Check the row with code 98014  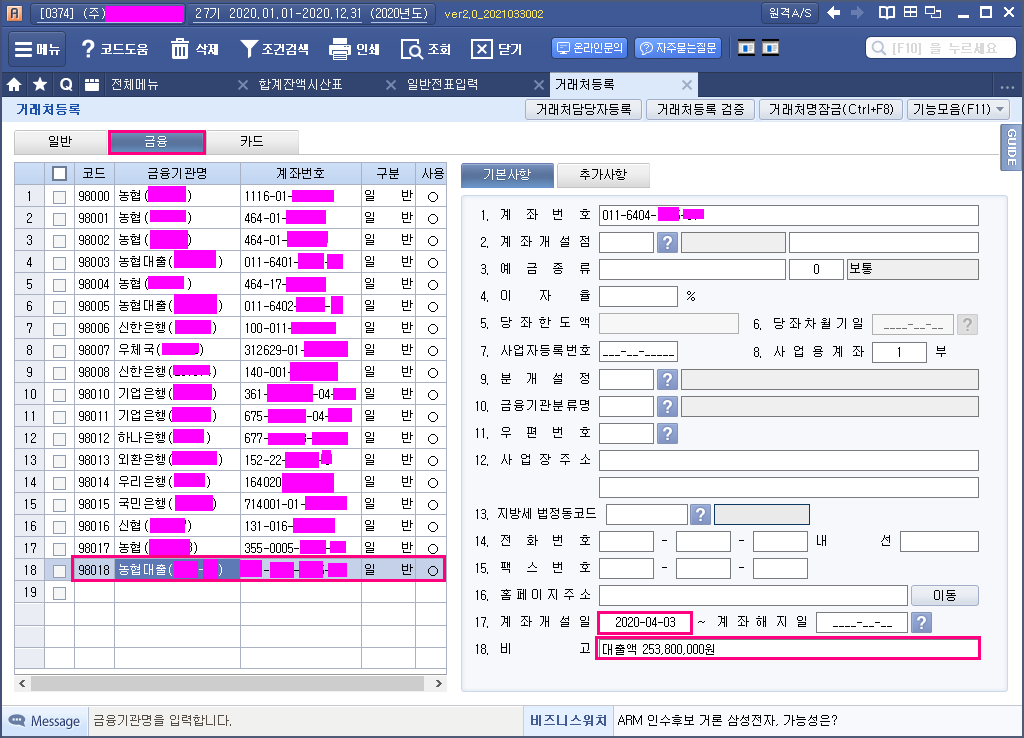59,483
